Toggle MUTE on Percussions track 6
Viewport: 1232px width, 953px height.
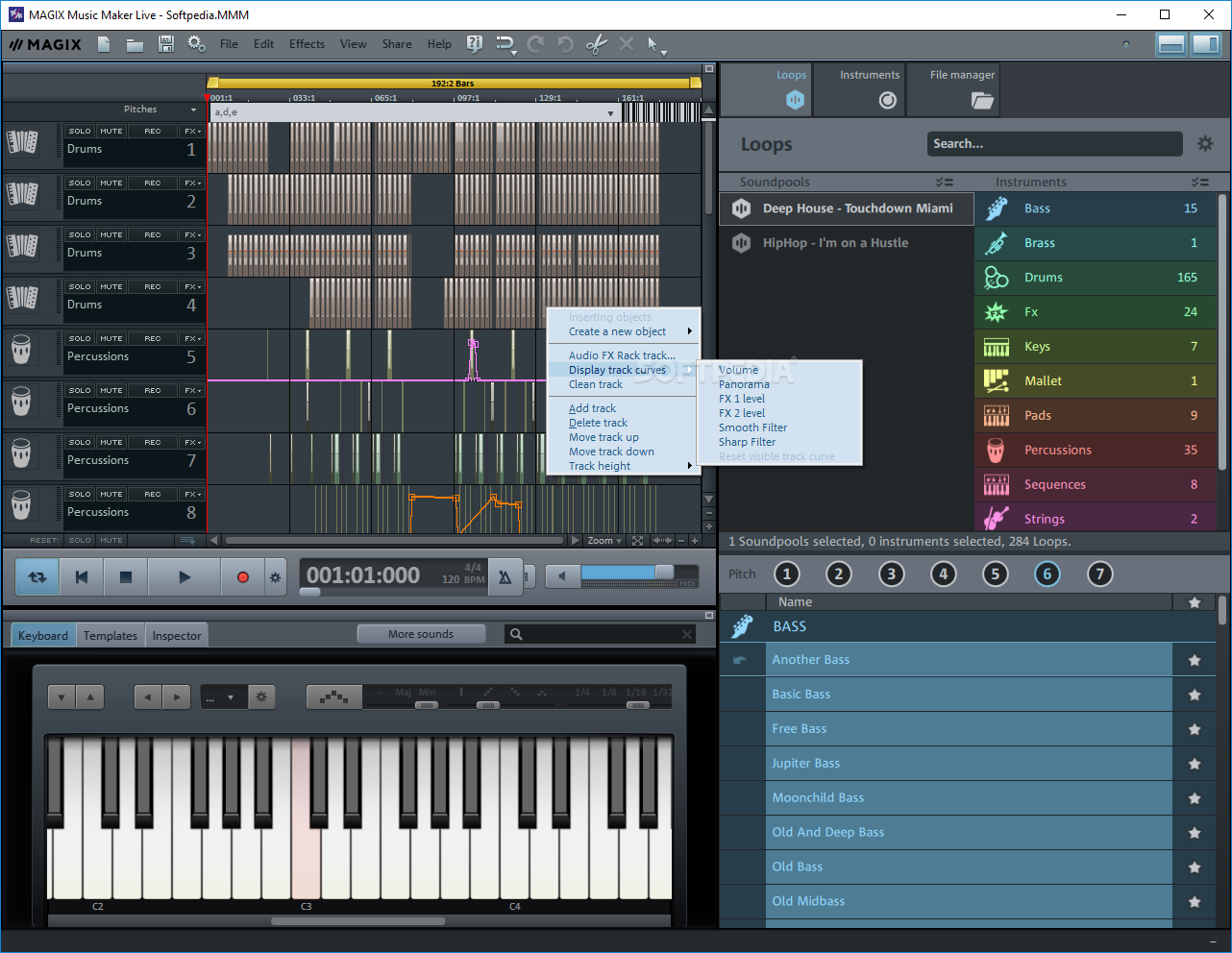point(111,391)
